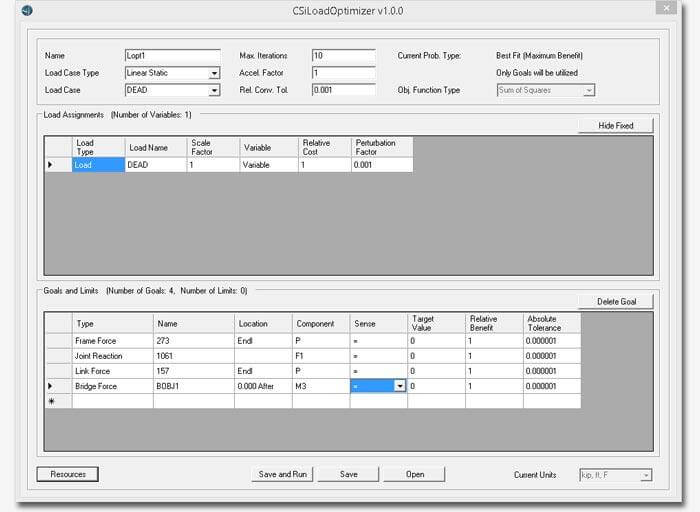This screenshot has height=512, width=700.
Task: Click the Save and Run button
Action: tap(282, 474)
